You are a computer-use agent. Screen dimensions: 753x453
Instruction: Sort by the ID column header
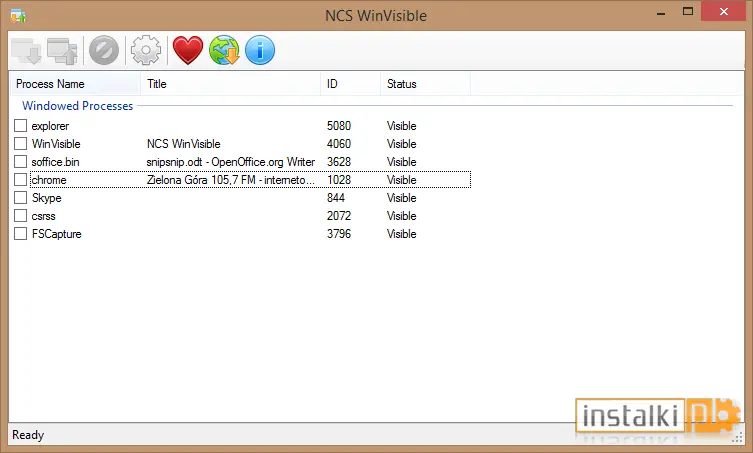pos(351,84)
